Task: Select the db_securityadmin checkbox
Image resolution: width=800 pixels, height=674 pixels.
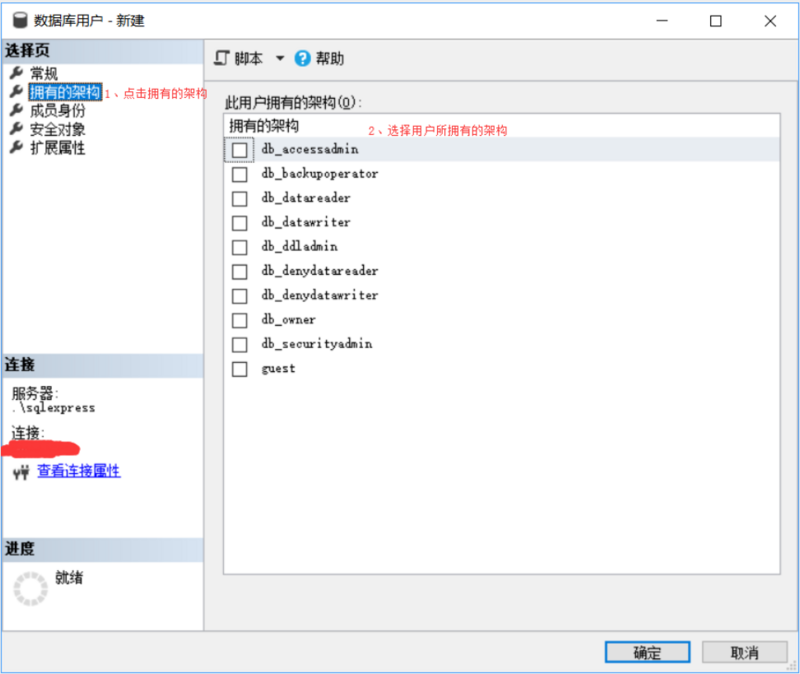Action: point(239,344)
